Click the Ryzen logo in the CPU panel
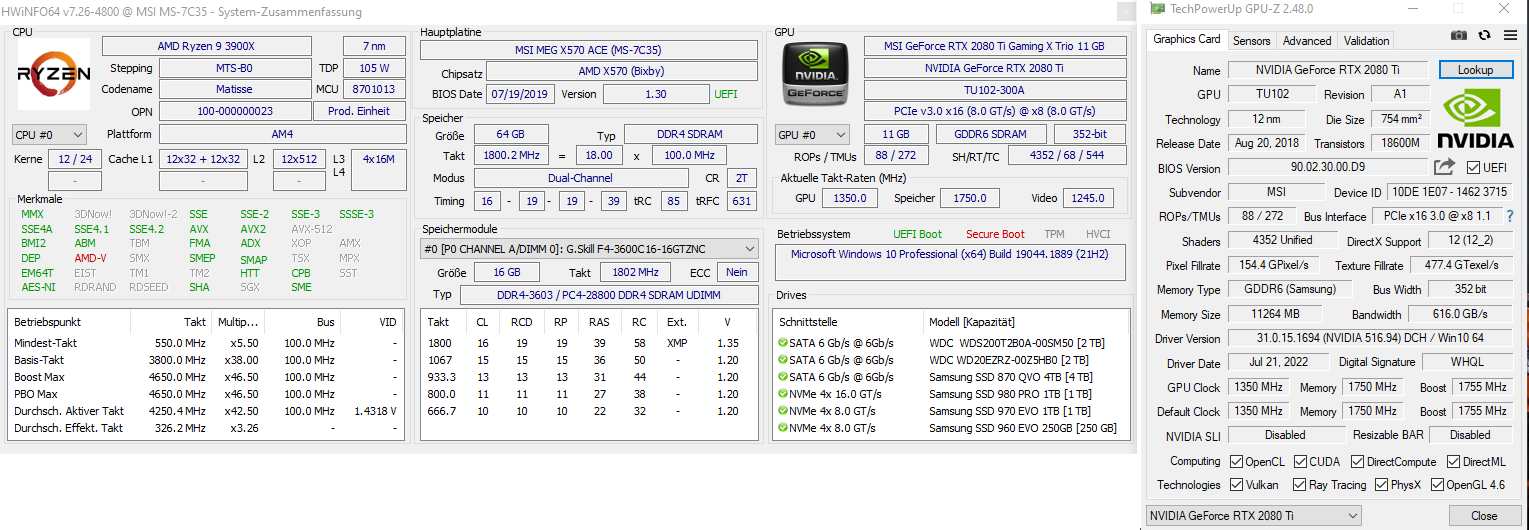 (x=54, y=73)
